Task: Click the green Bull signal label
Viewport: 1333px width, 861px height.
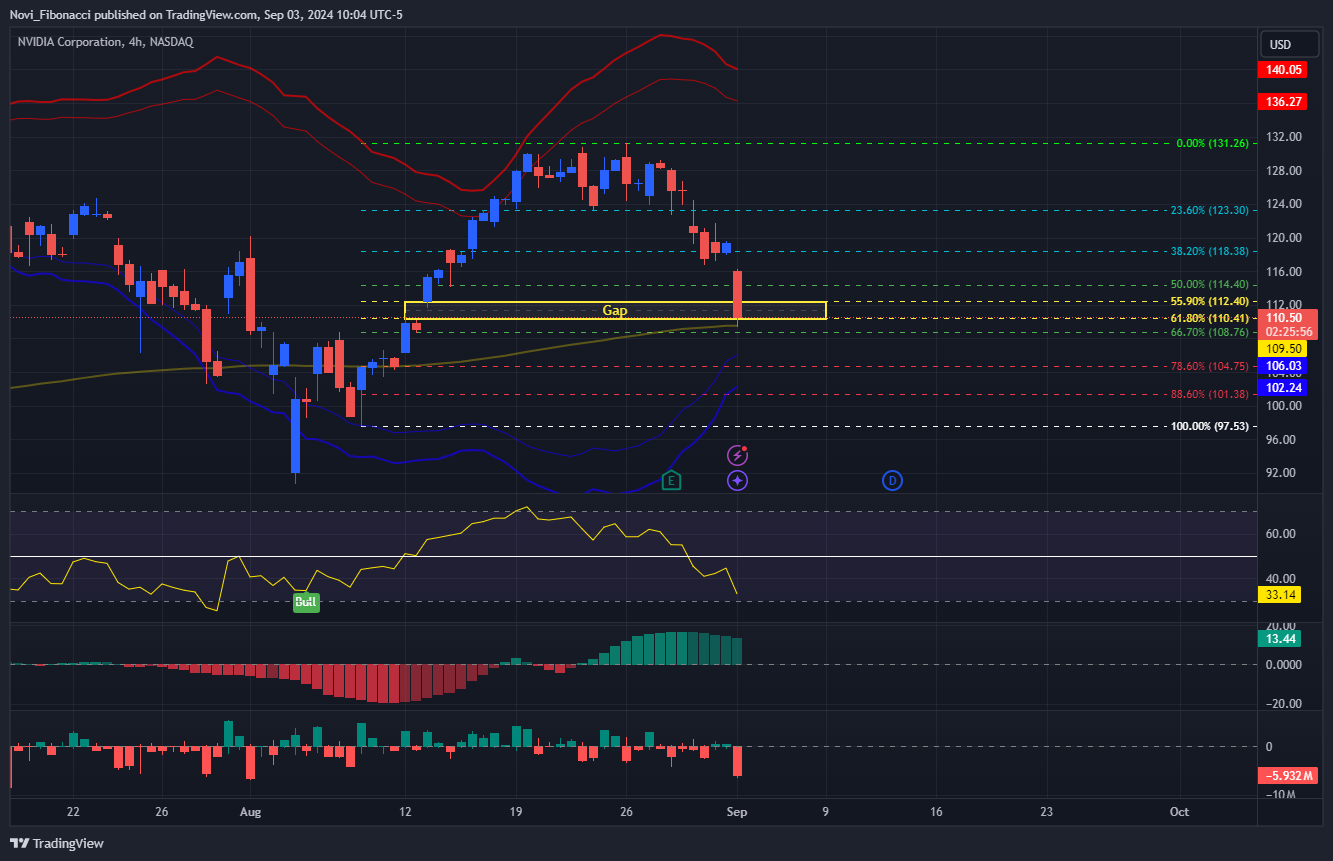Action: [306, 602]
